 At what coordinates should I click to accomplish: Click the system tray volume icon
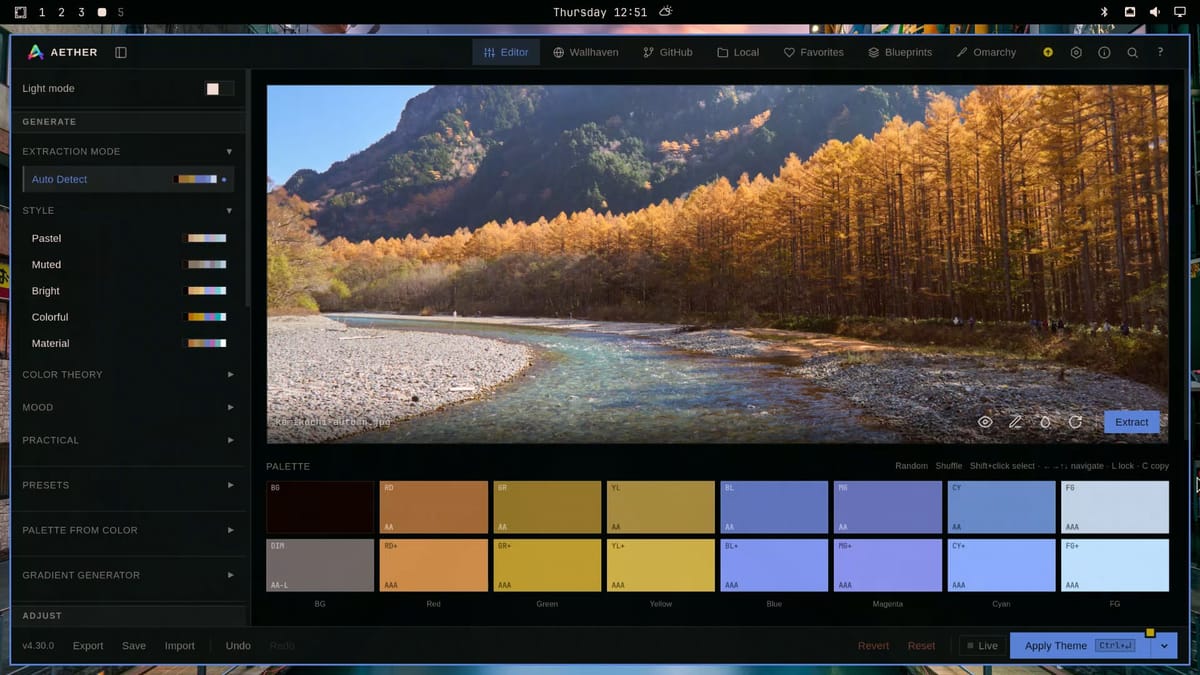pos(1155,12)
